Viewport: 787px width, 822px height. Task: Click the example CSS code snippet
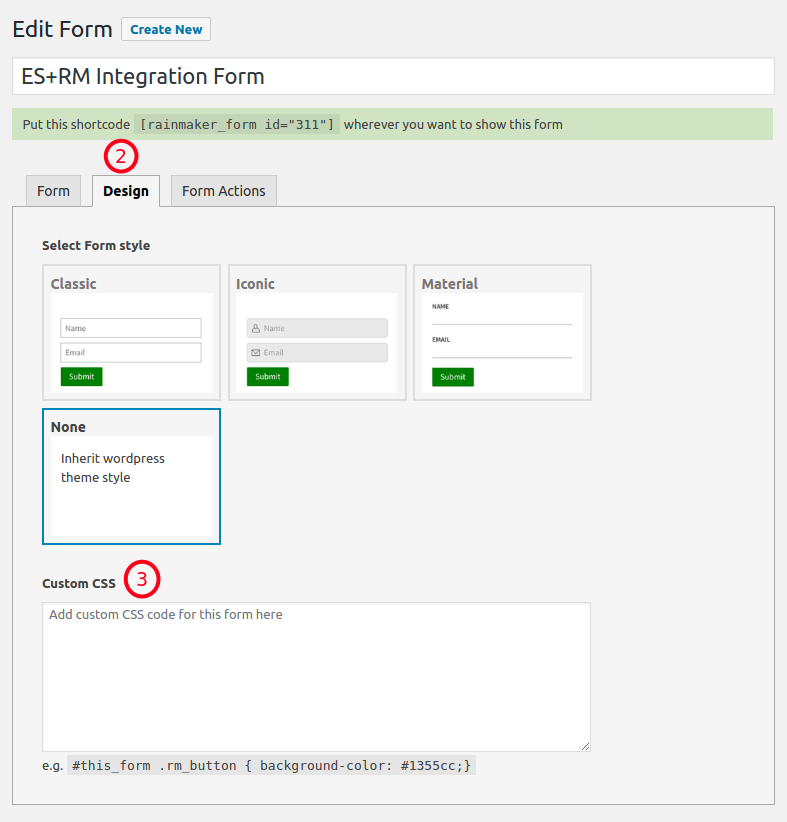pos(271,765)
